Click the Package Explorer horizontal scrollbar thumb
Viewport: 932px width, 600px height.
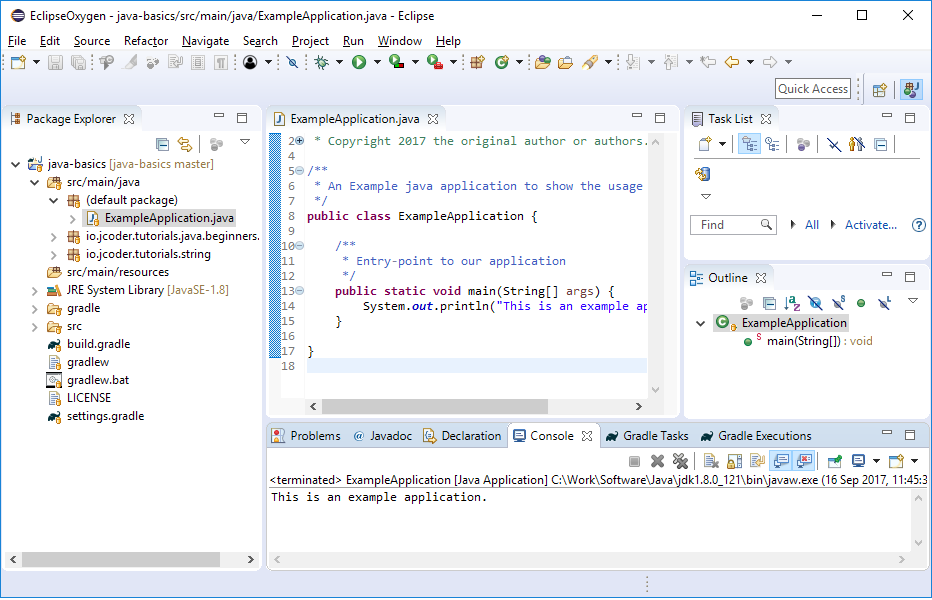(x=121, y=560)
